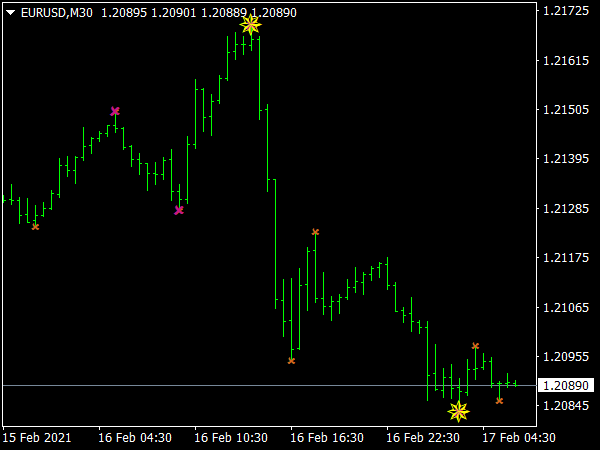Click the orange X marker near 16 Feb 16:30 low

coord(291,361)
